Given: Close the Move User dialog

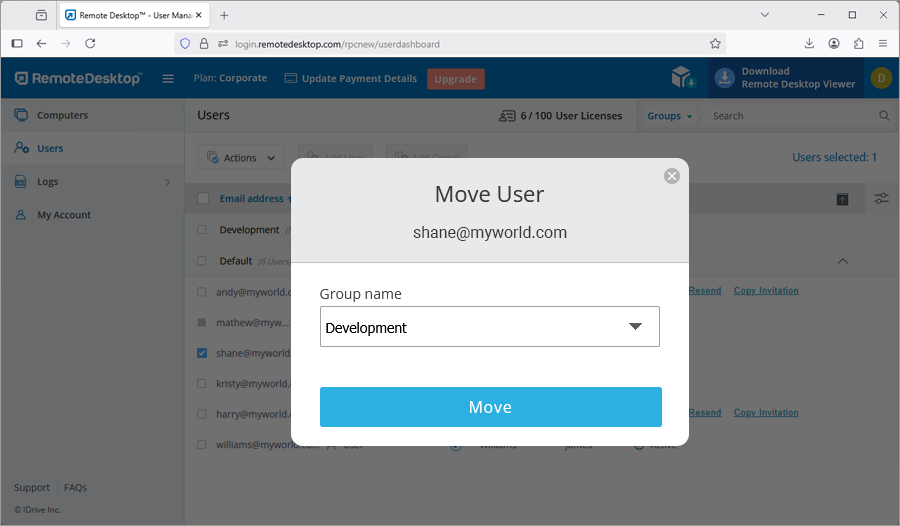Looking at the screenshot, I should (x=672, y=176).
